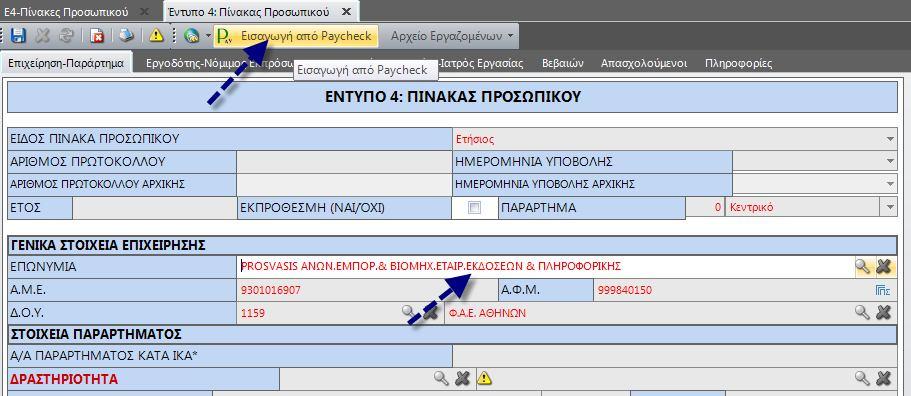Close the Έντυπο 4: Πίνακας Προσωπικού tab
This screenshot has width=911, height=396.
[x=346, y=12]
